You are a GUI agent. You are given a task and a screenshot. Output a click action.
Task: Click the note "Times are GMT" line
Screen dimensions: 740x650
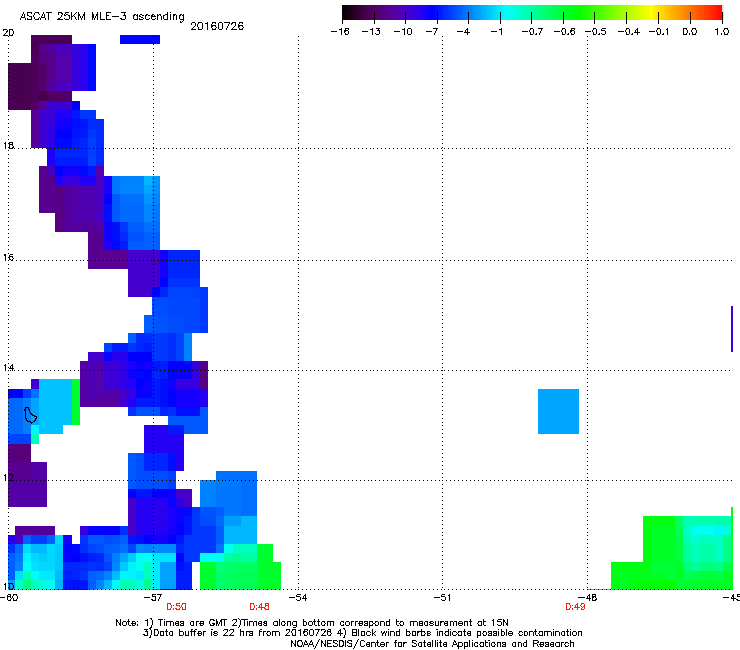tap(312, 623)
